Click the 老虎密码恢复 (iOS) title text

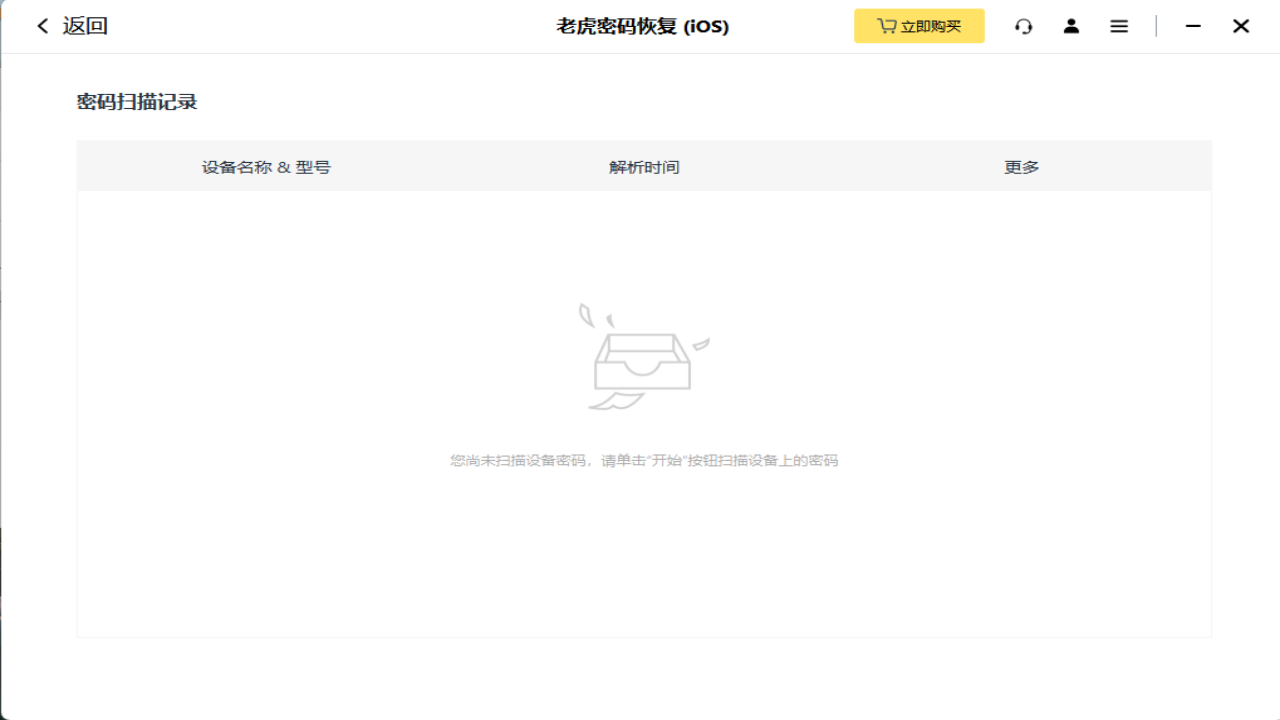coord(640,26)
